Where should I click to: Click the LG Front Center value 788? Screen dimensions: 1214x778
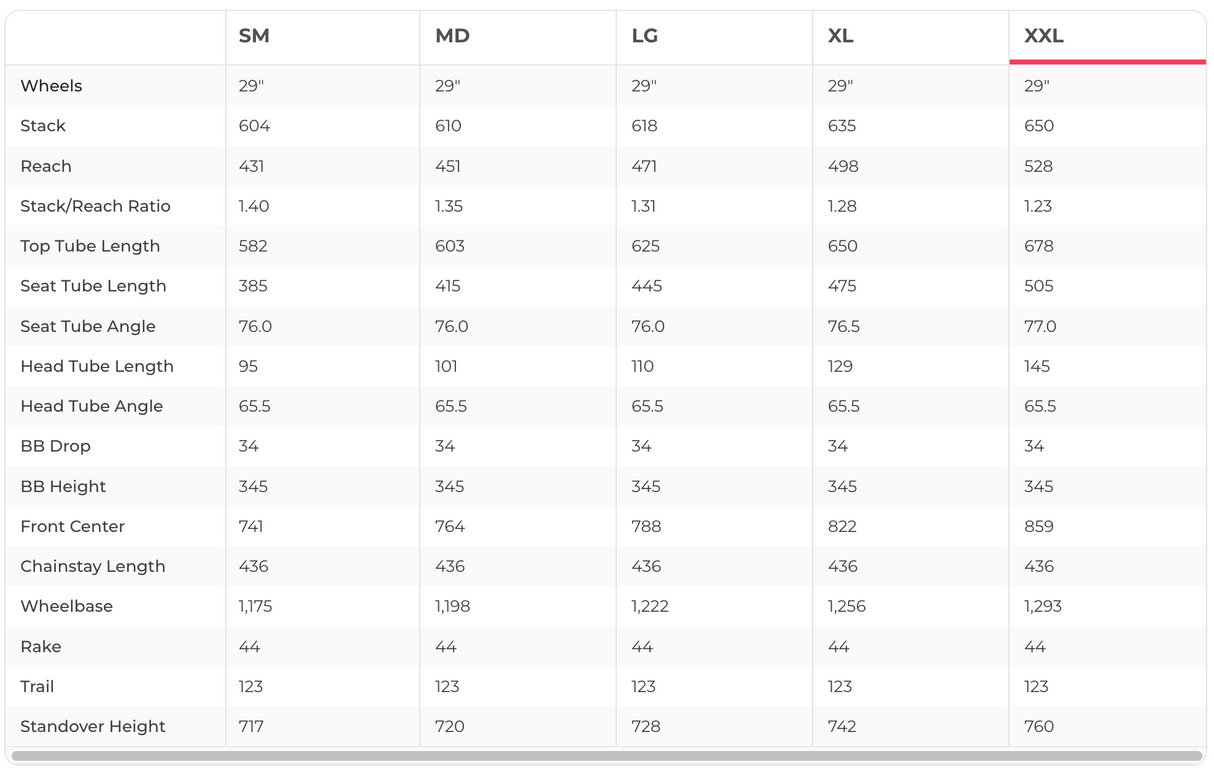646,526
